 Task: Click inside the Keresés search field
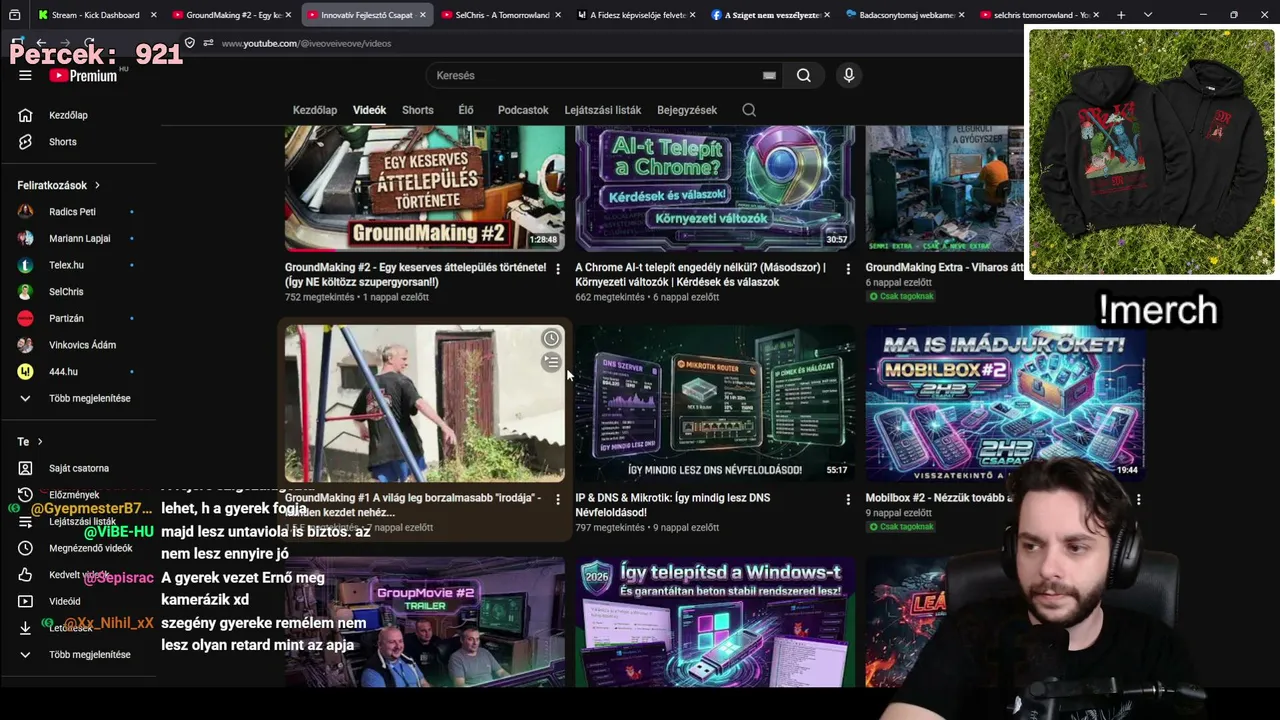pyautogui.click(x=597, y=75)
